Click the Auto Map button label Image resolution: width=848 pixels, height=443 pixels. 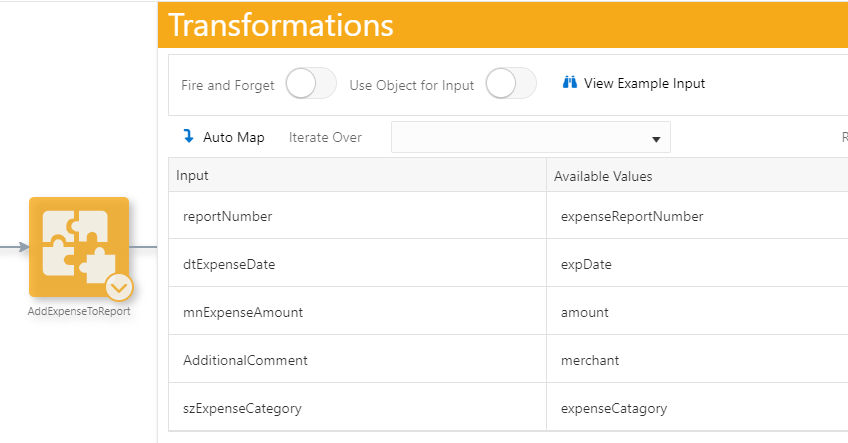pos(233,137)
